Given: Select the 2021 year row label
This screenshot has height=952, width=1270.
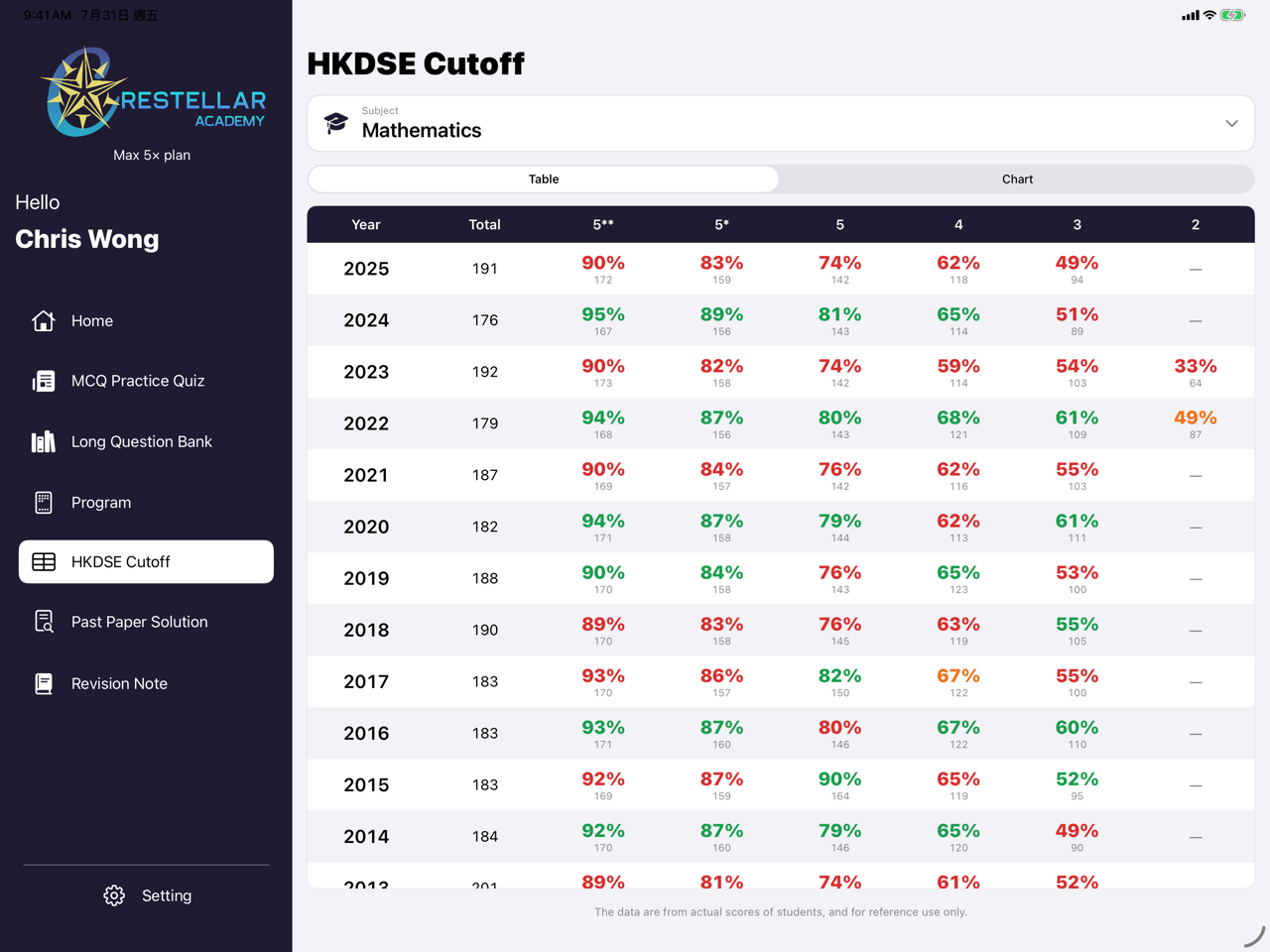Looking at the screenshot, I should coord(366,475).
